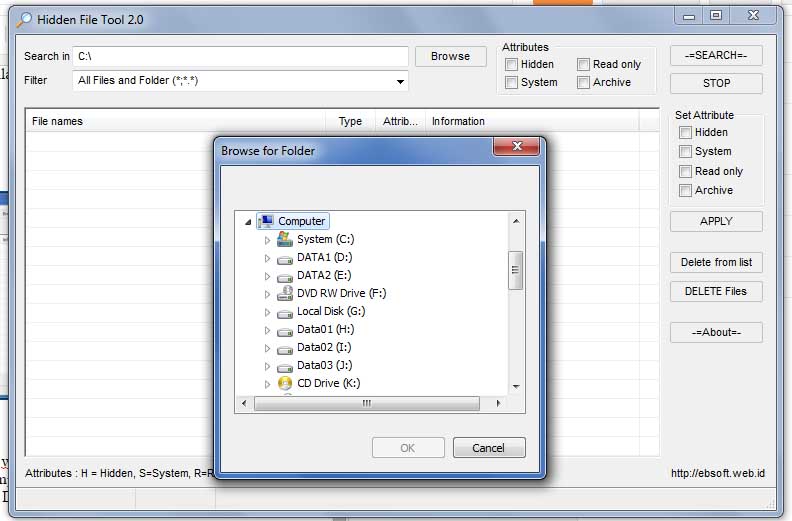Click Delete from list button
The width and height of the screenshot is (792, 521).
[x=716, y=262]
